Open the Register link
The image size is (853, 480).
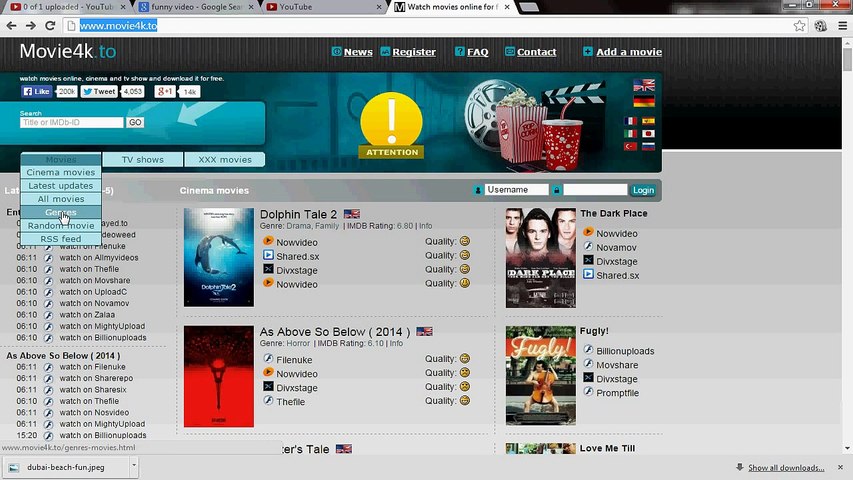pyautogui.click(x=414, y=52)
